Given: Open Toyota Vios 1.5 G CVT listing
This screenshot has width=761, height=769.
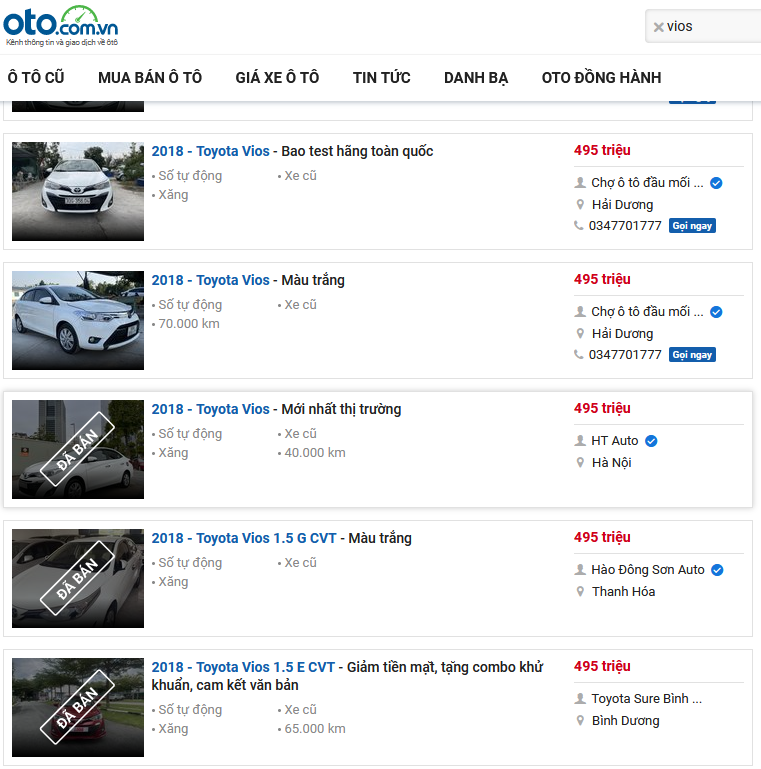Looking at the screenshot, I should 281,538.
